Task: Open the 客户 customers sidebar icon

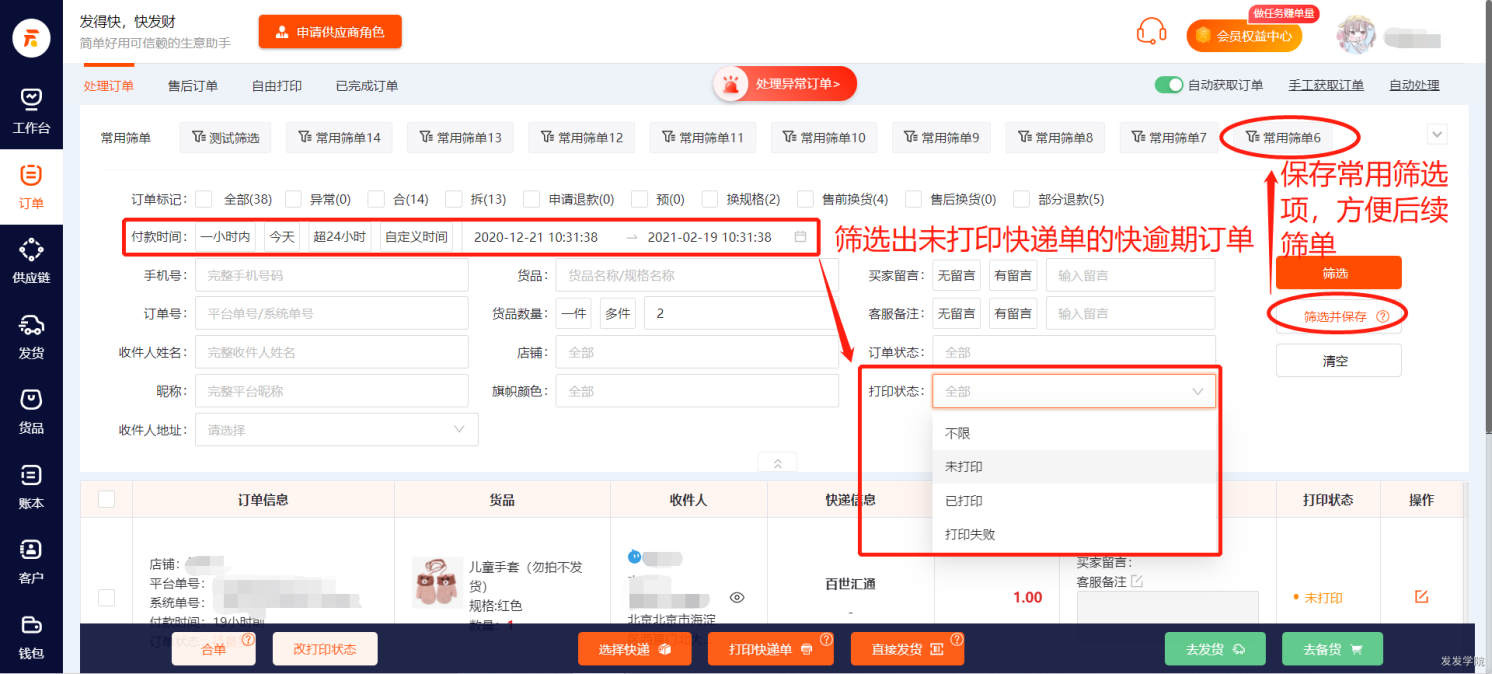Action: coord(31,560)
